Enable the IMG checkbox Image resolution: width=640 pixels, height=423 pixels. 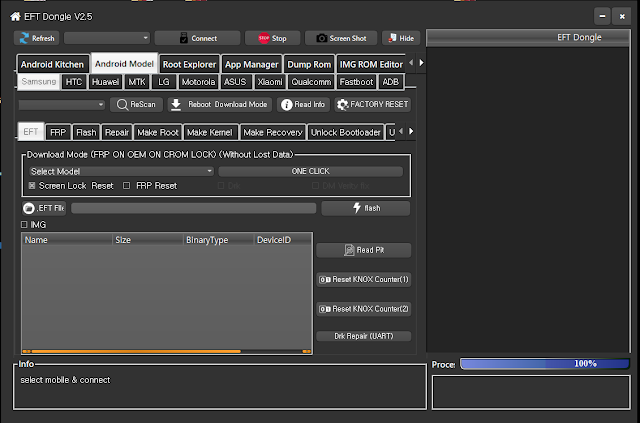pyautogui.click(x=24, y=225)
